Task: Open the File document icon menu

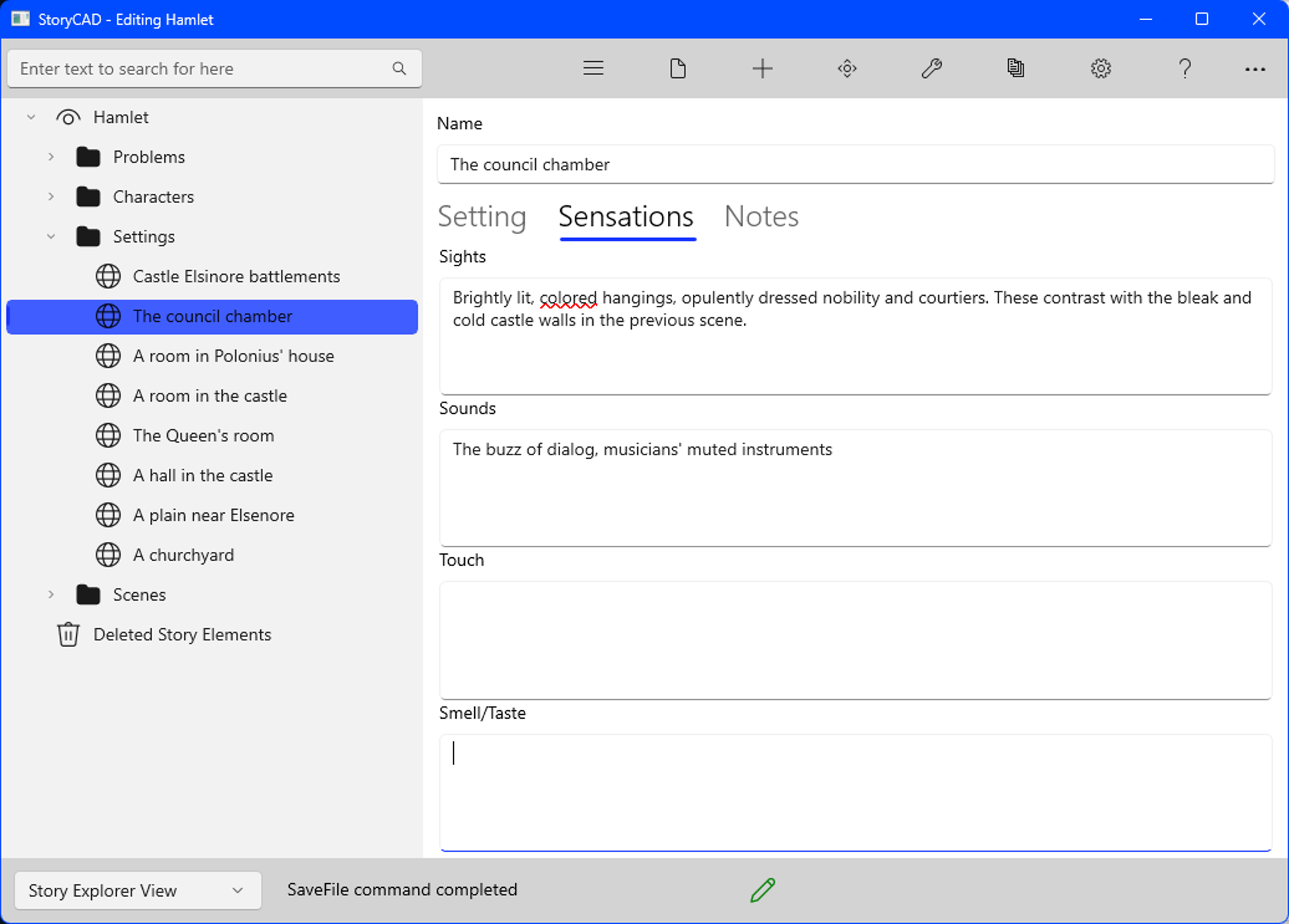Action: [677, 68]
